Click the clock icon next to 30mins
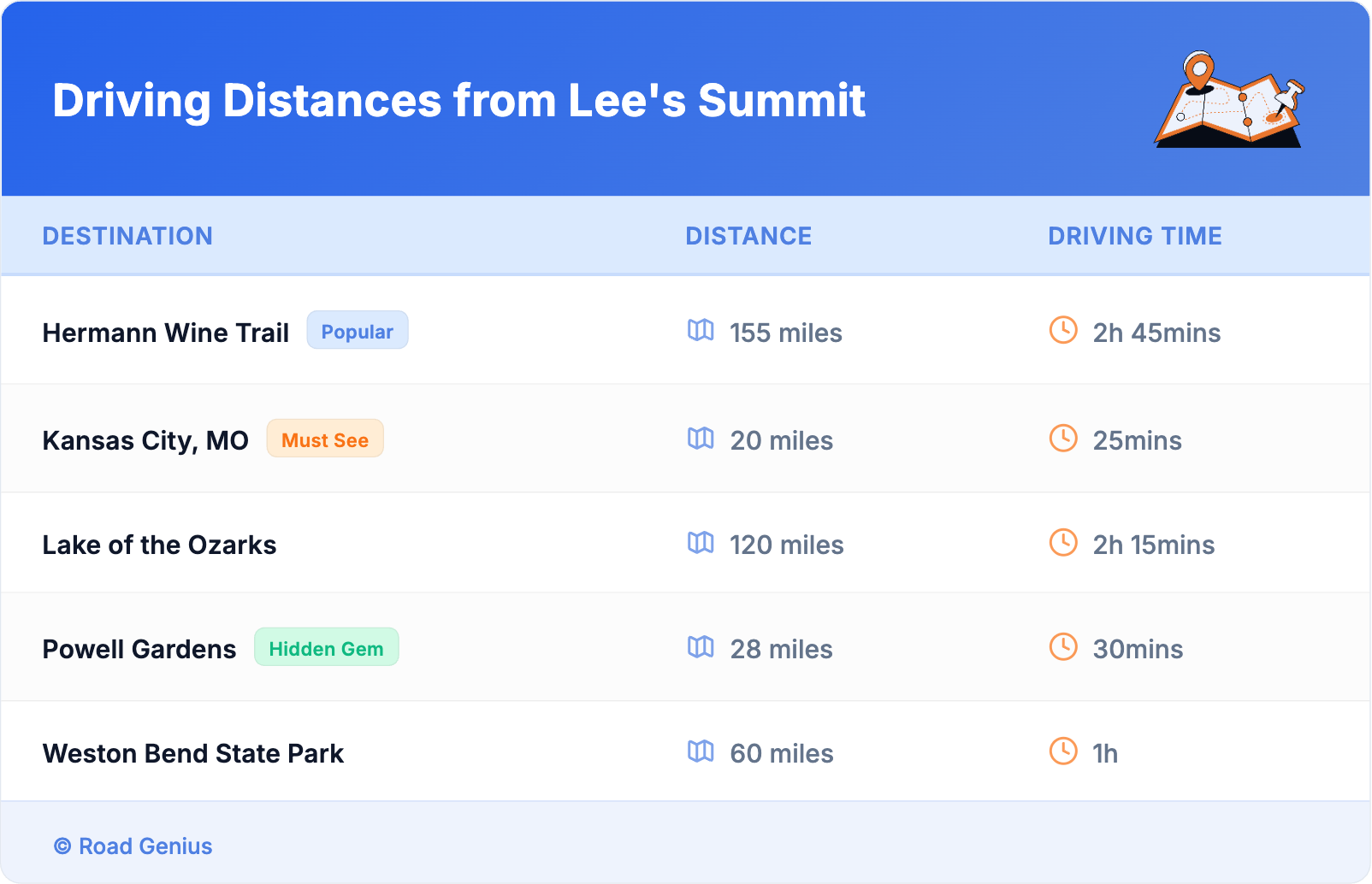The width and height of the screenshot is (1372, 884). 1063,647
